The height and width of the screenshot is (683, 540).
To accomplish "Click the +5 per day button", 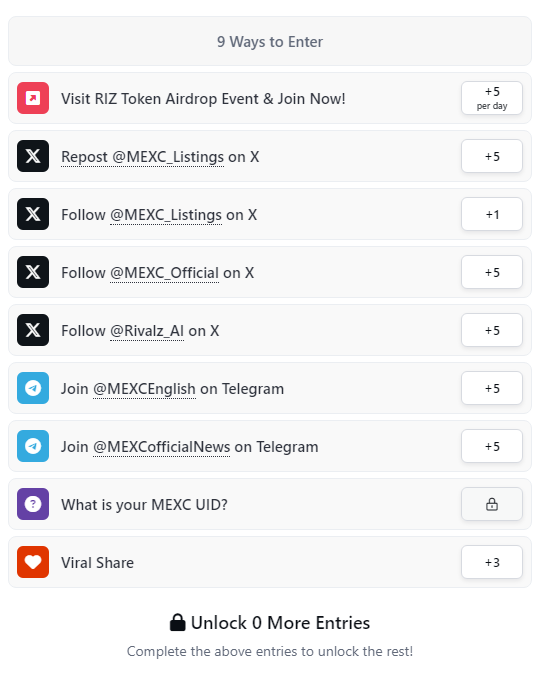I will click(492, 98).
